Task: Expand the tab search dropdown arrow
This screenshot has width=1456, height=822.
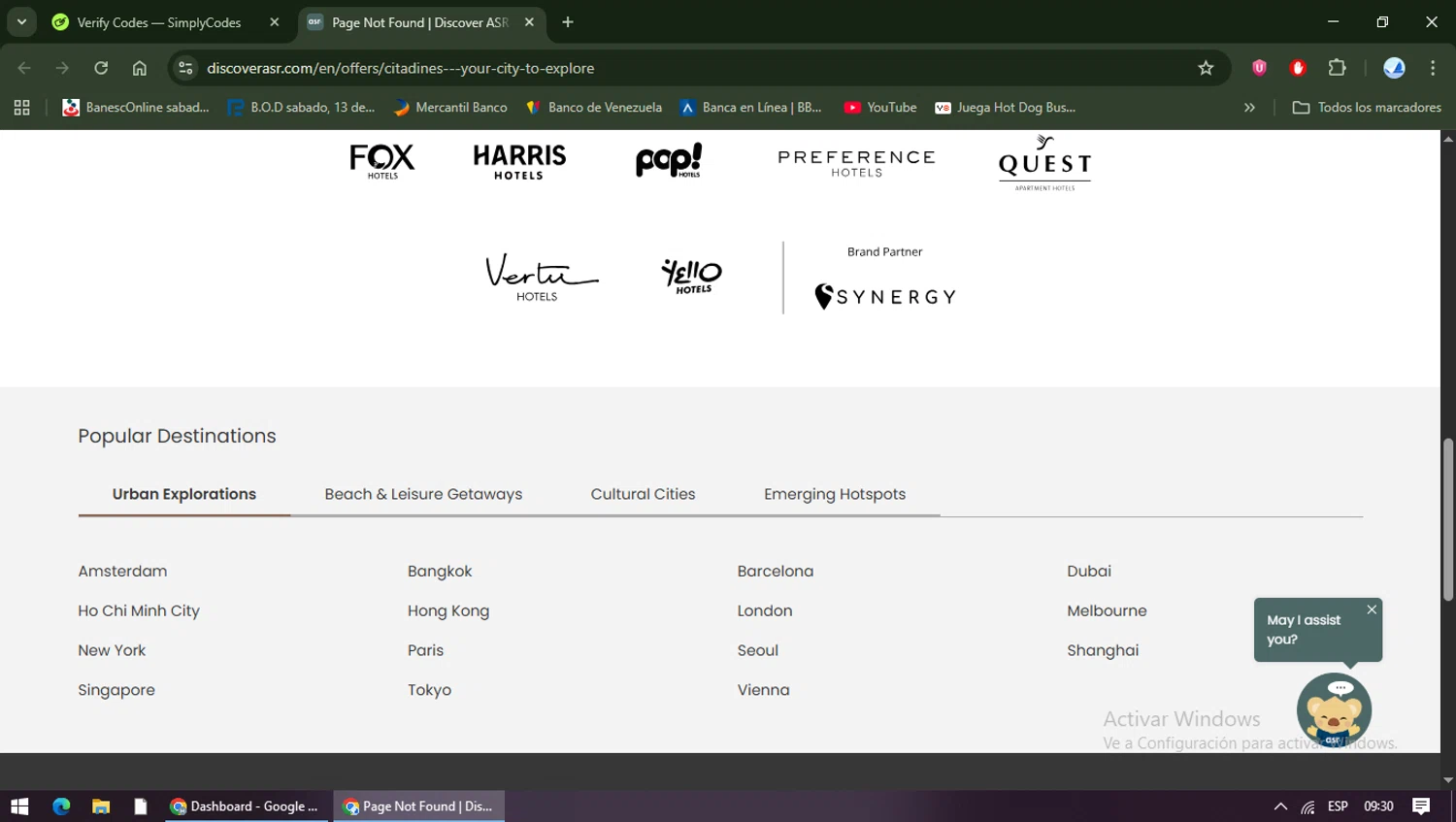Action: click(21, 22)
